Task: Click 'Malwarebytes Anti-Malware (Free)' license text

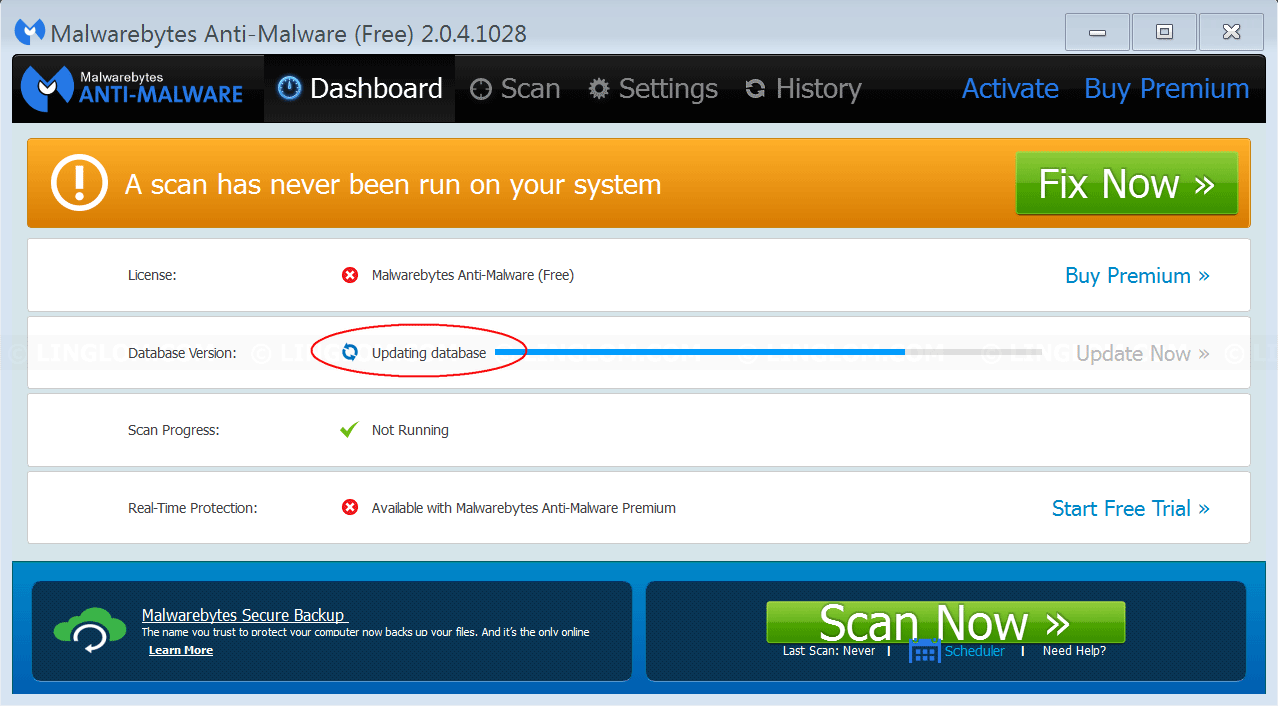Action: pyautogui.click(x=473, y=275)
